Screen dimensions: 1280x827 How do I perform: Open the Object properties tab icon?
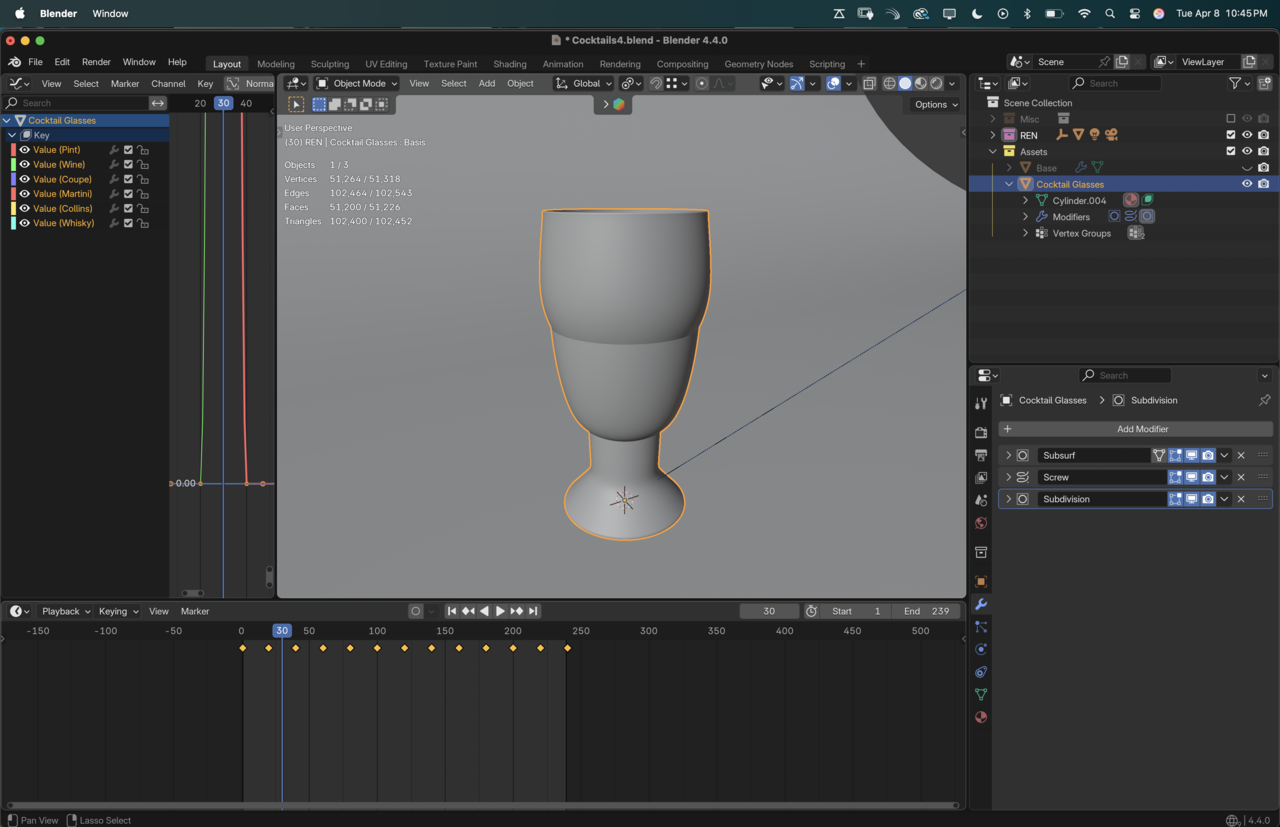[981, 582]
